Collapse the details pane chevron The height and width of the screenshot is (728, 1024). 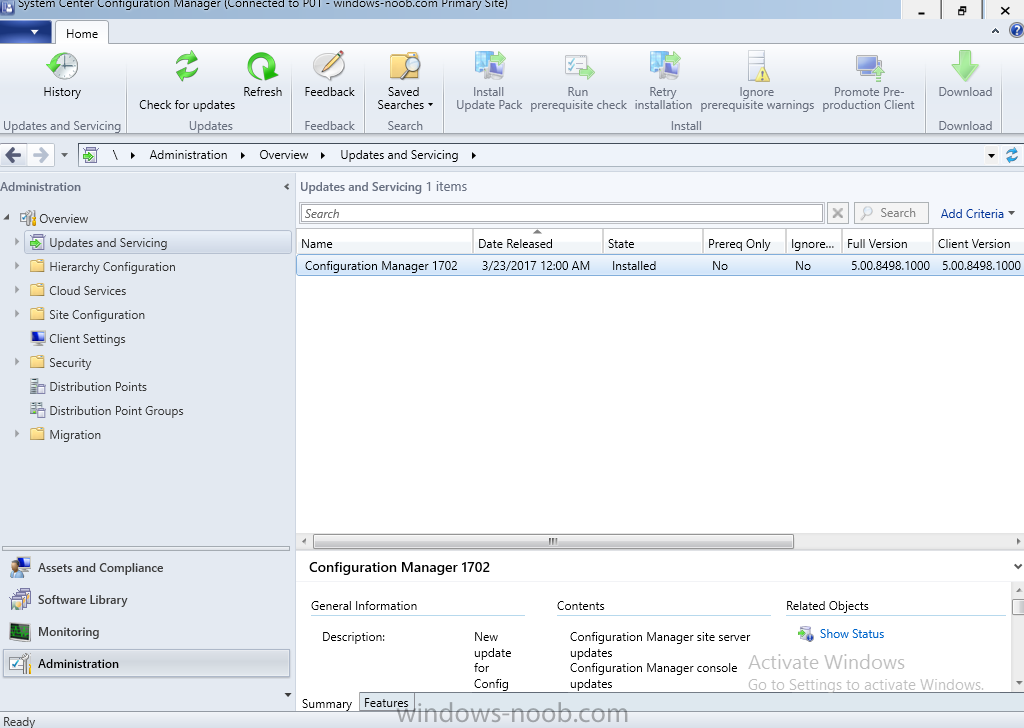click(x=1017, y=567)
